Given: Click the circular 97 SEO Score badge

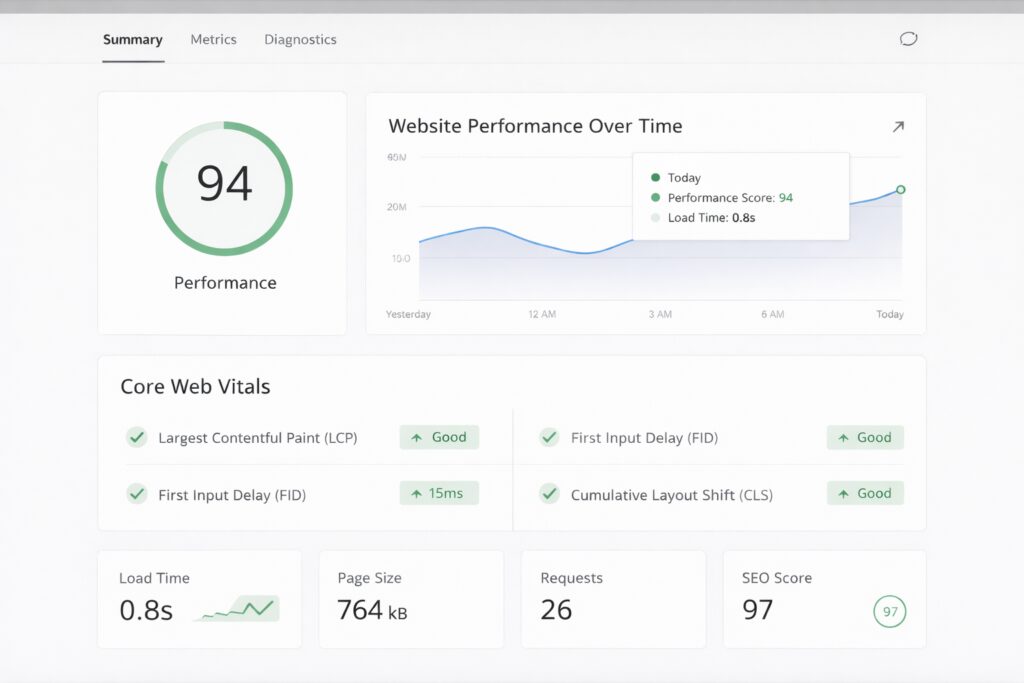Looking at the screenshot, I should click(x=889, y=611).
